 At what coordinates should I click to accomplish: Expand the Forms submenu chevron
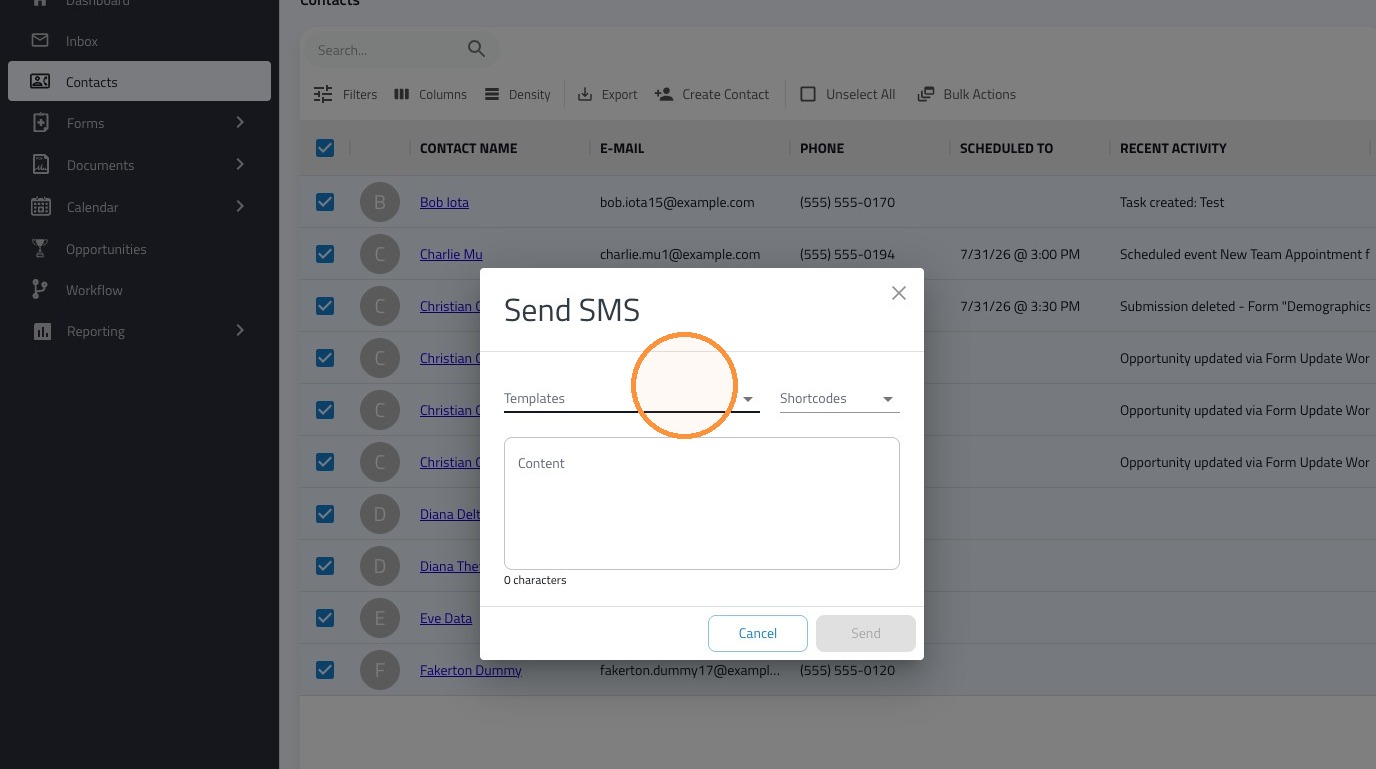pos(240,122)
